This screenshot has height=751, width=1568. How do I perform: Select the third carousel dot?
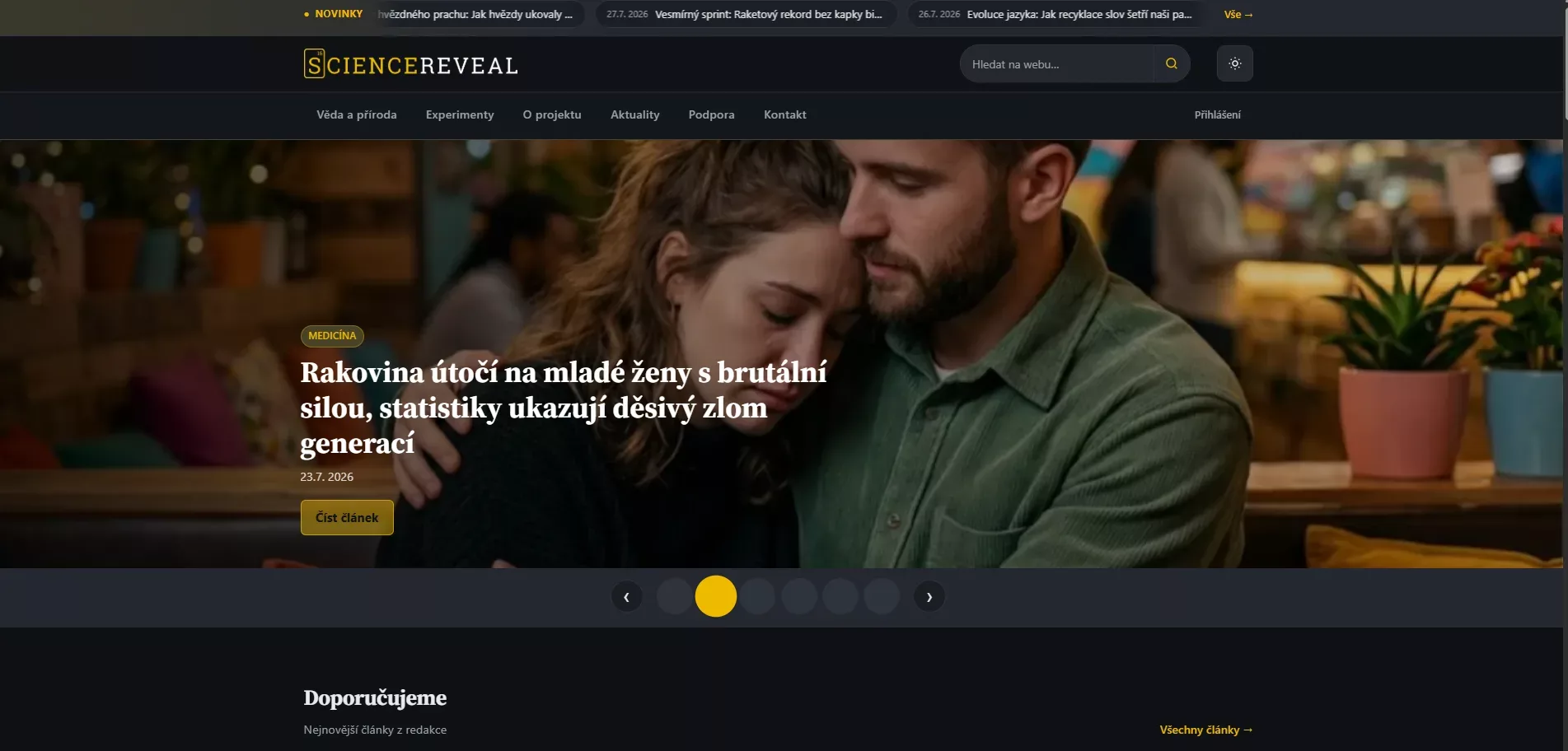click(757, 596)
